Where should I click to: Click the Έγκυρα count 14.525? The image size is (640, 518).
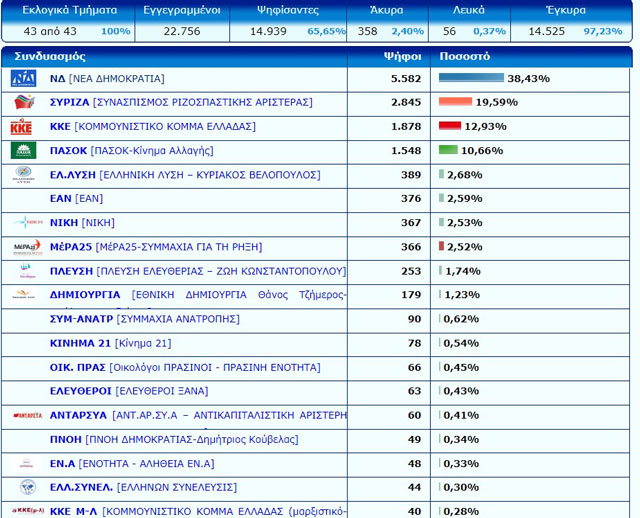click(x=547, y=31)
